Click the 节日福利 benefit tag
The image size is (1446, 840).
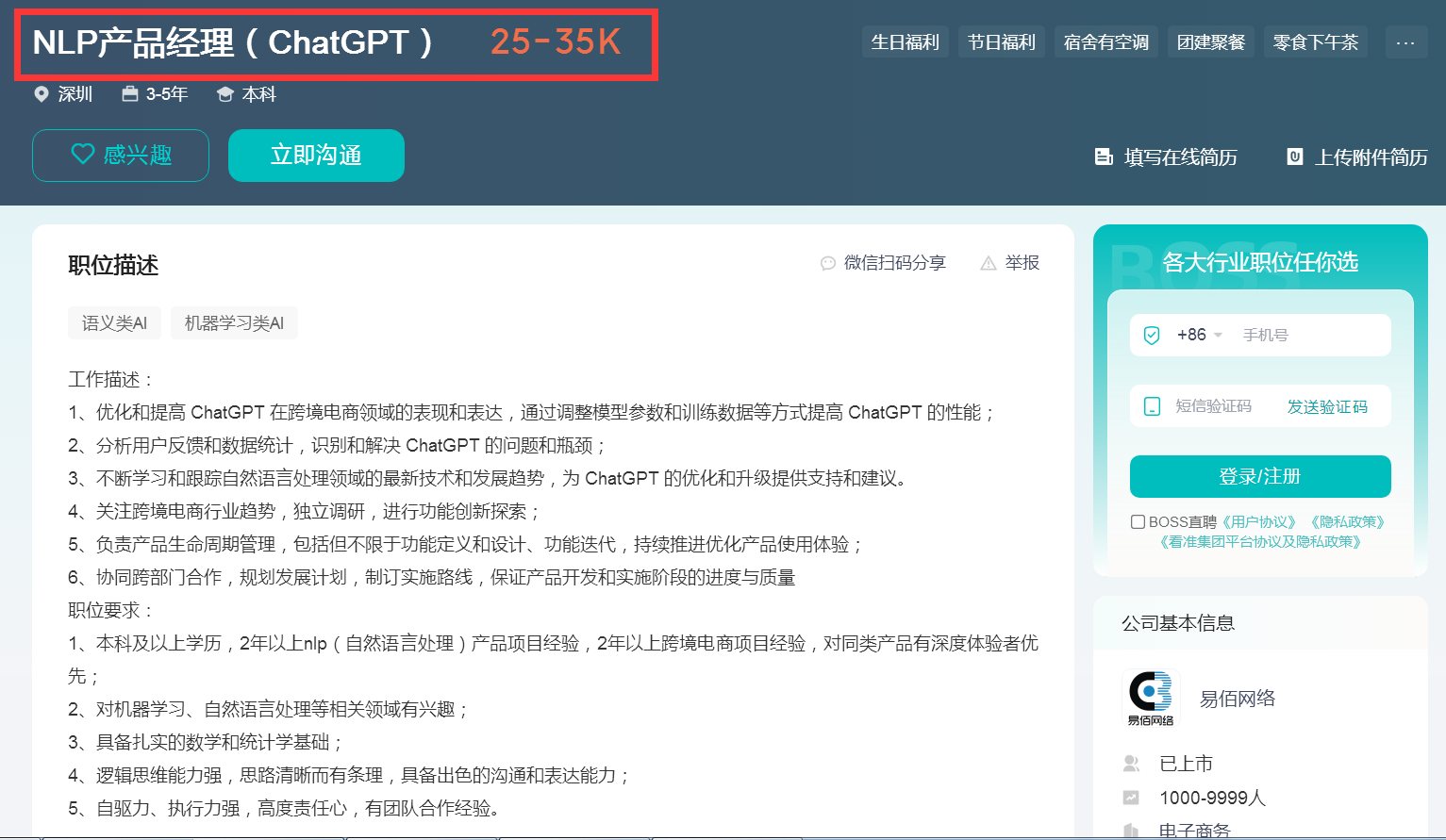(x=1002, y=42)
